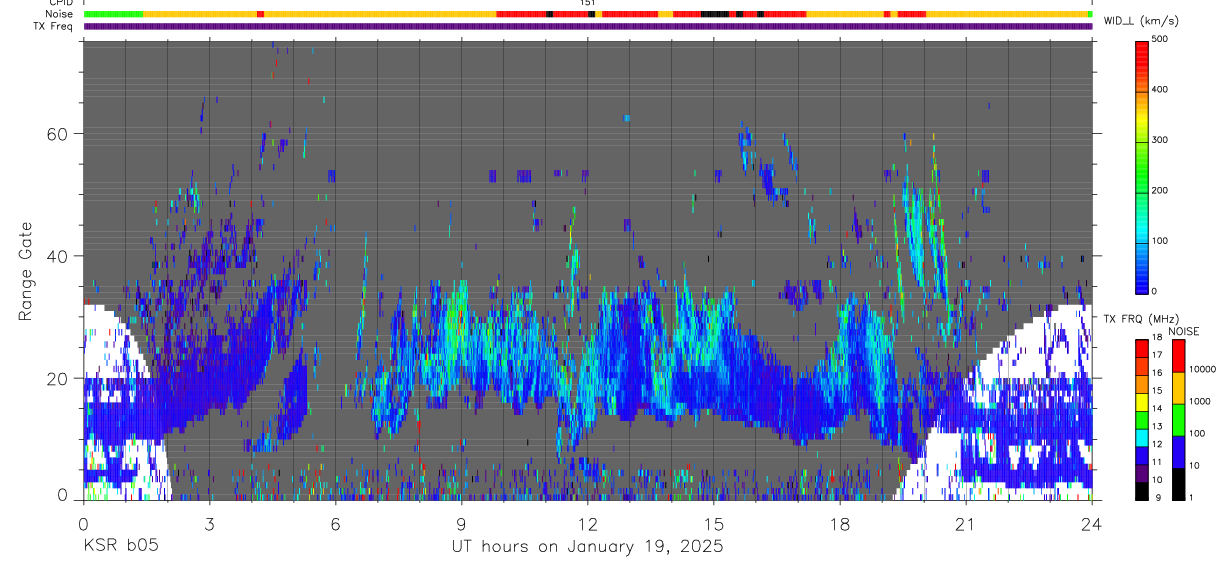This screenshot has width=1228, height=567.
Task: Click the NOISE color scale bar
Action: (1177, 419)
